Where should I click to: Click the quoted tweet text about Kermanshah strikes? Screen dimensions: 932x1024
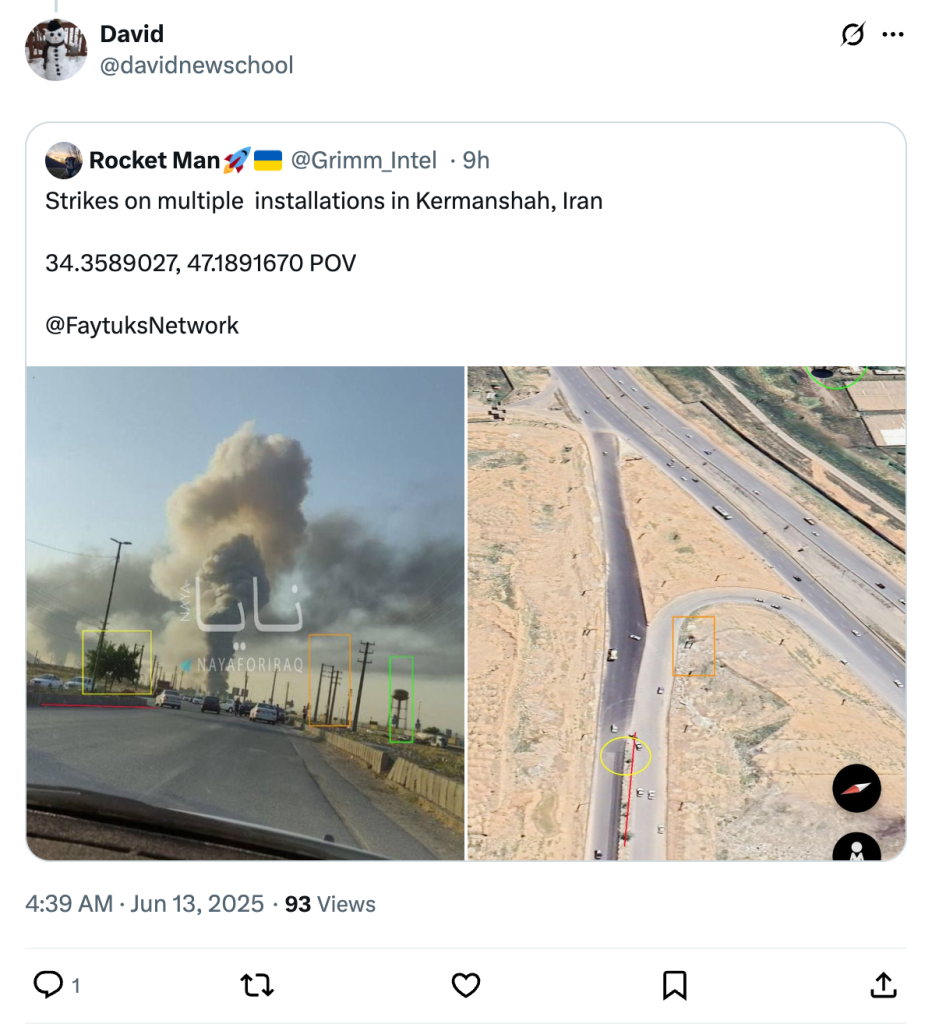(x=324, y=201)
